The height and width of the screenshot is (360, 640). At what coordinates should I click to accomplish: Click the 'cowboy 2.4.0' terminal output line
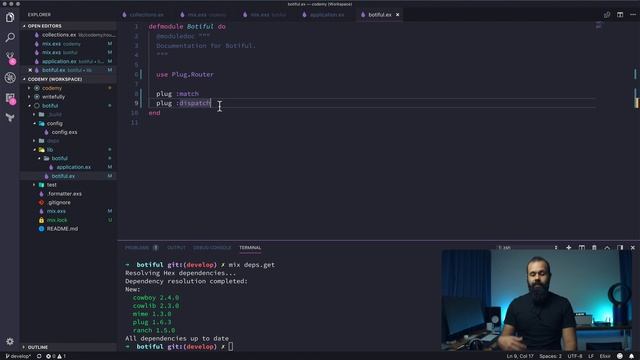156,298
